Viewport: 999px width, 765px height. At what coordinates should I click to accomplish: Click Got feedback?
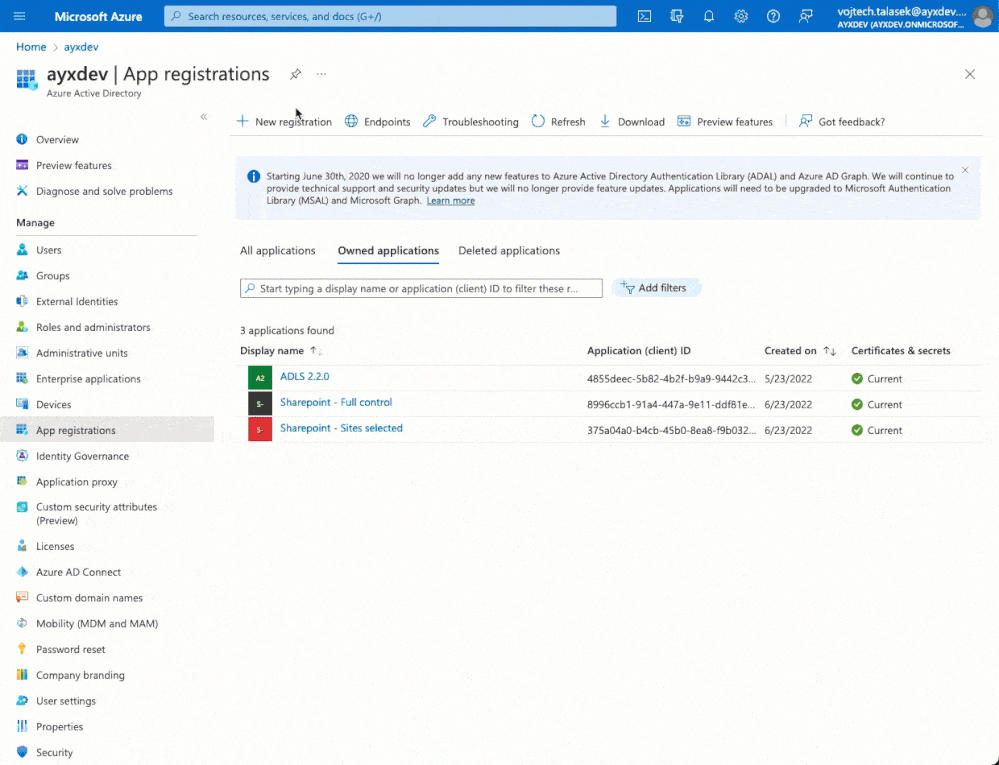click(842, 122)
